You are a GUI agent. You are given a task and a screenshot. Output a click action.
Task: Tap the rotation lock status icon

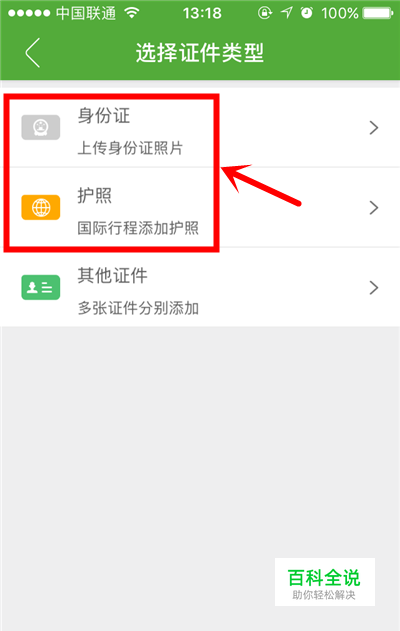point(265,13)
